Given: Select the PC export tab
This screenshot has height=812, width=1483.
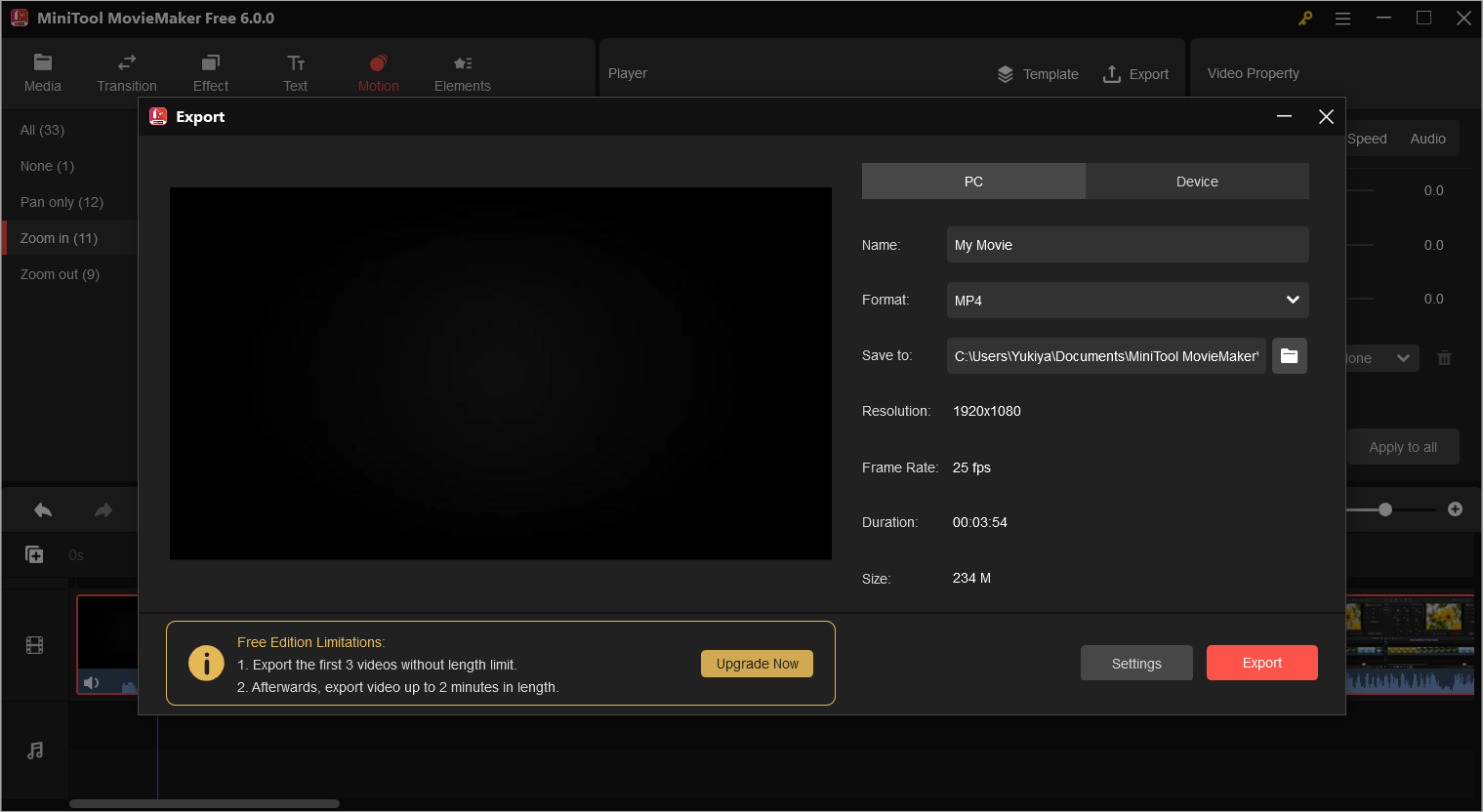Looking at the screenshot, I should (x=973, y=182).
